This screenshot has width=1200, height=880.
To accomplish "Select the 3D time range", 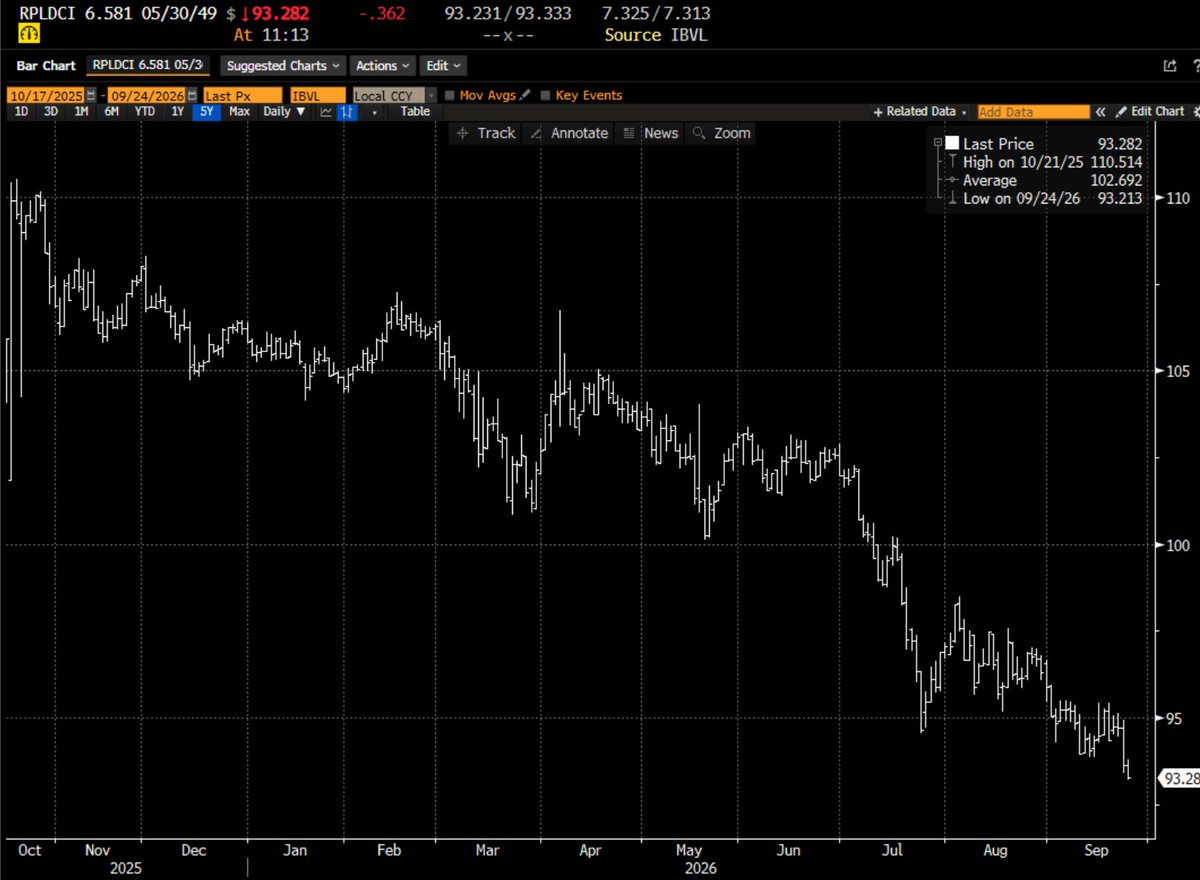I will click(51, 112).
